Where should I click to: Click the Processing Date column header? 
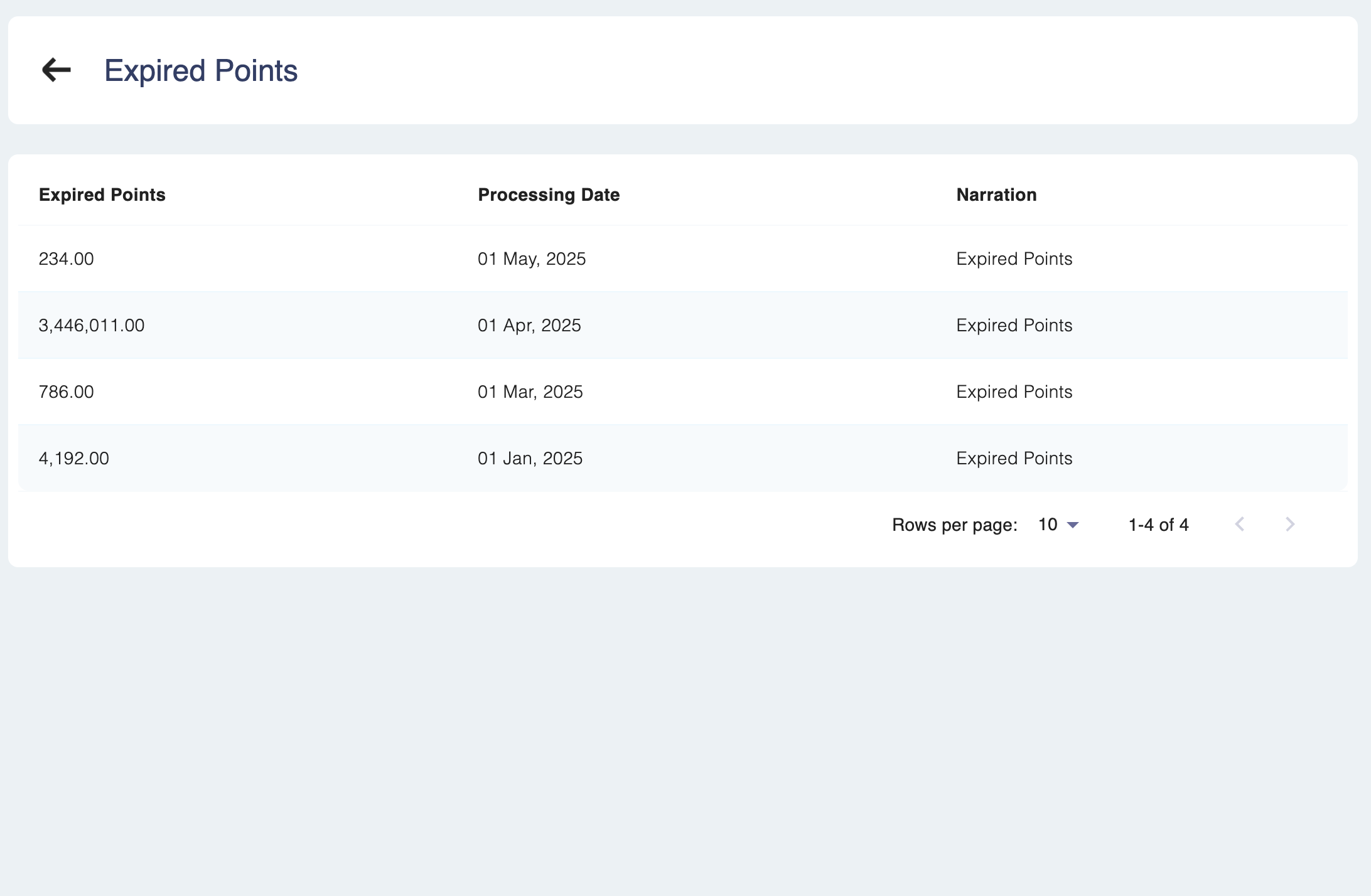549,195
